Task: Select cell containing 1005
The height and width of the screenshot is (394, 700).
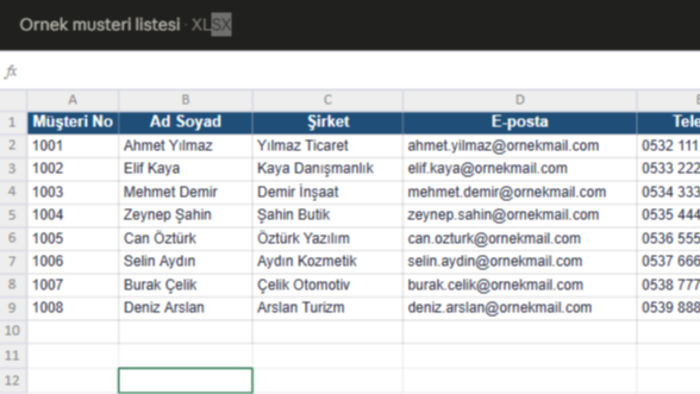Action: (x=73, y=238)
